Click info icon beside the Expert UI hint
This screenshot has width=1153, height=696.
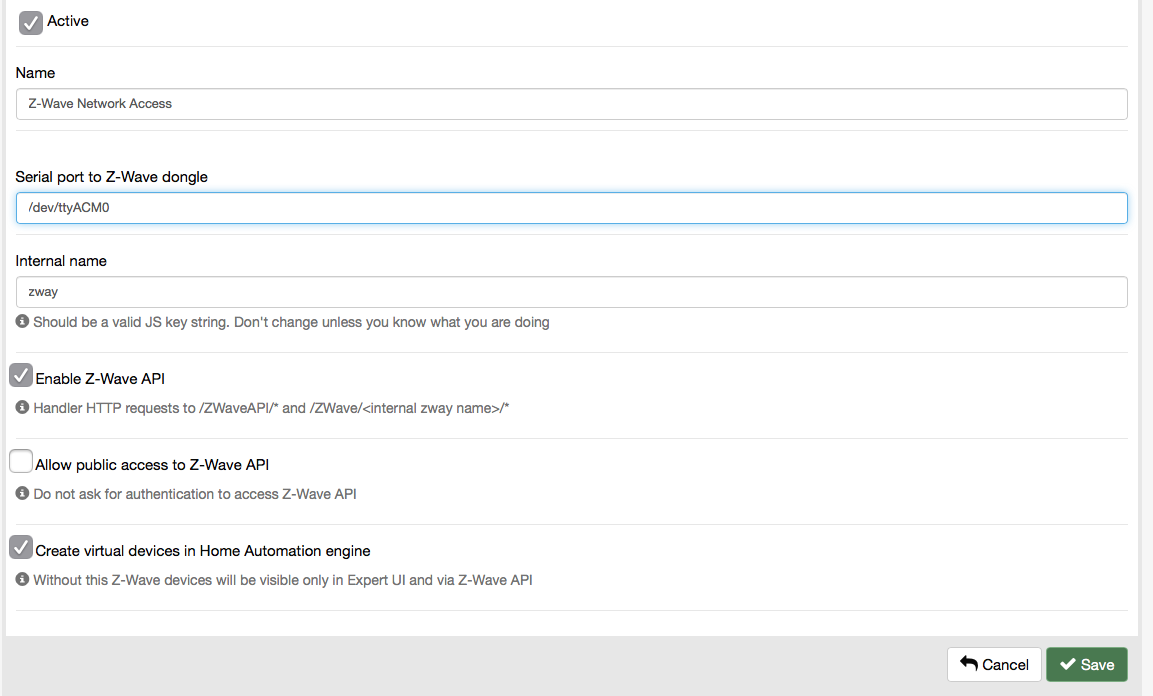tap(22, 579)
